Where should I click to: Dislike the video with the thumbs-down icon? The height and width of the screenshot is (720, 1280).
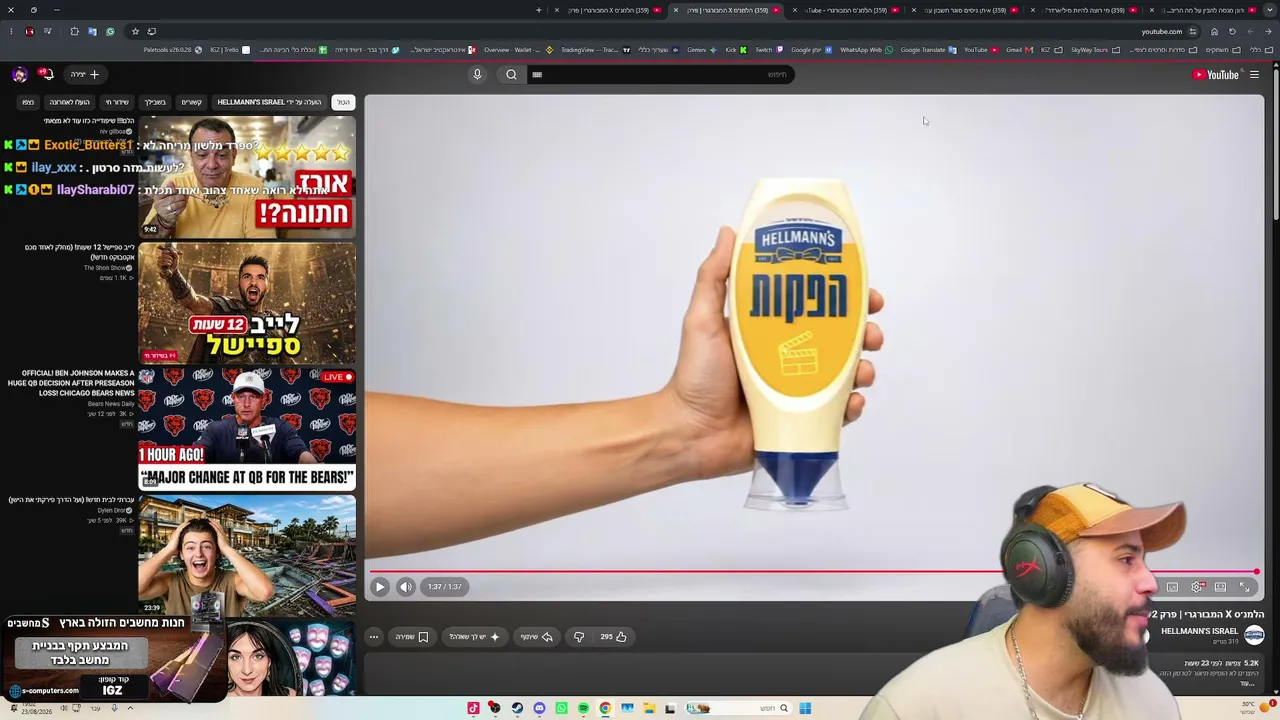click(579, 637)
